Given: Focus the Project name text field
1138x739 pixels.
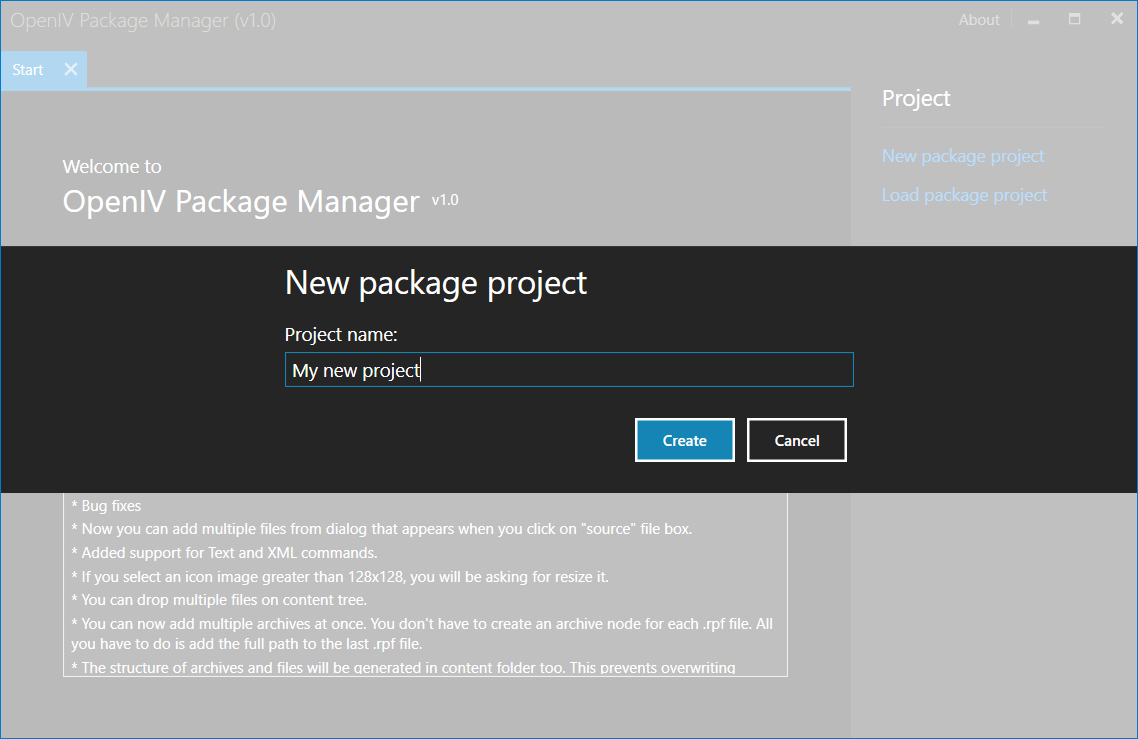Looking at the screenshot, I should 569,370.
